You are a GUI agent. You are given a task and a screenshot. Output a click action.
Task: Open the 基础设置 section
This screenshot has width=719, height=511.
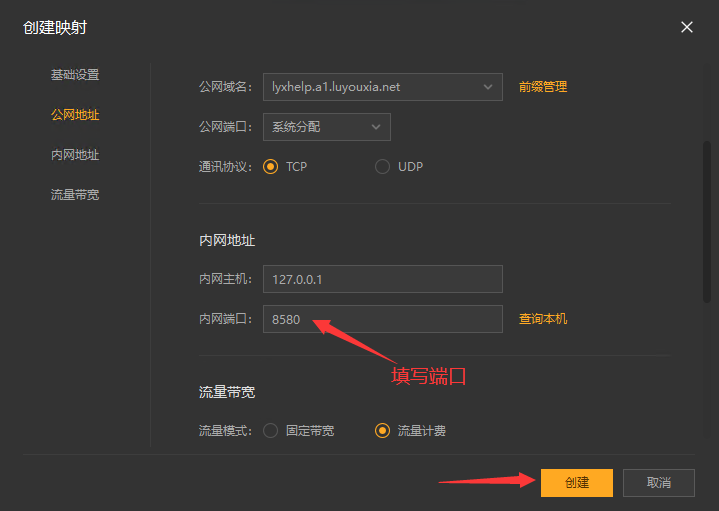[x=75, y=75]
